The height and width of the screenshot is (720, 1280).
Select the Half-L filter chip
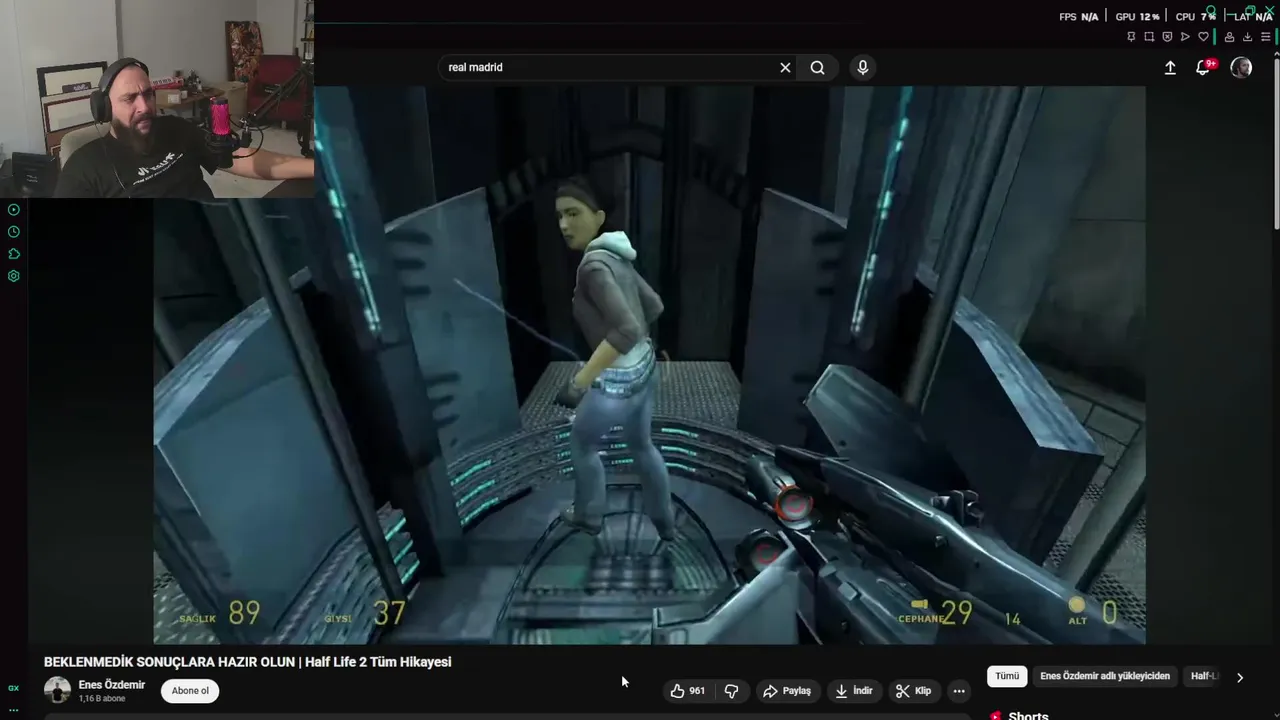pos(1204,677)
